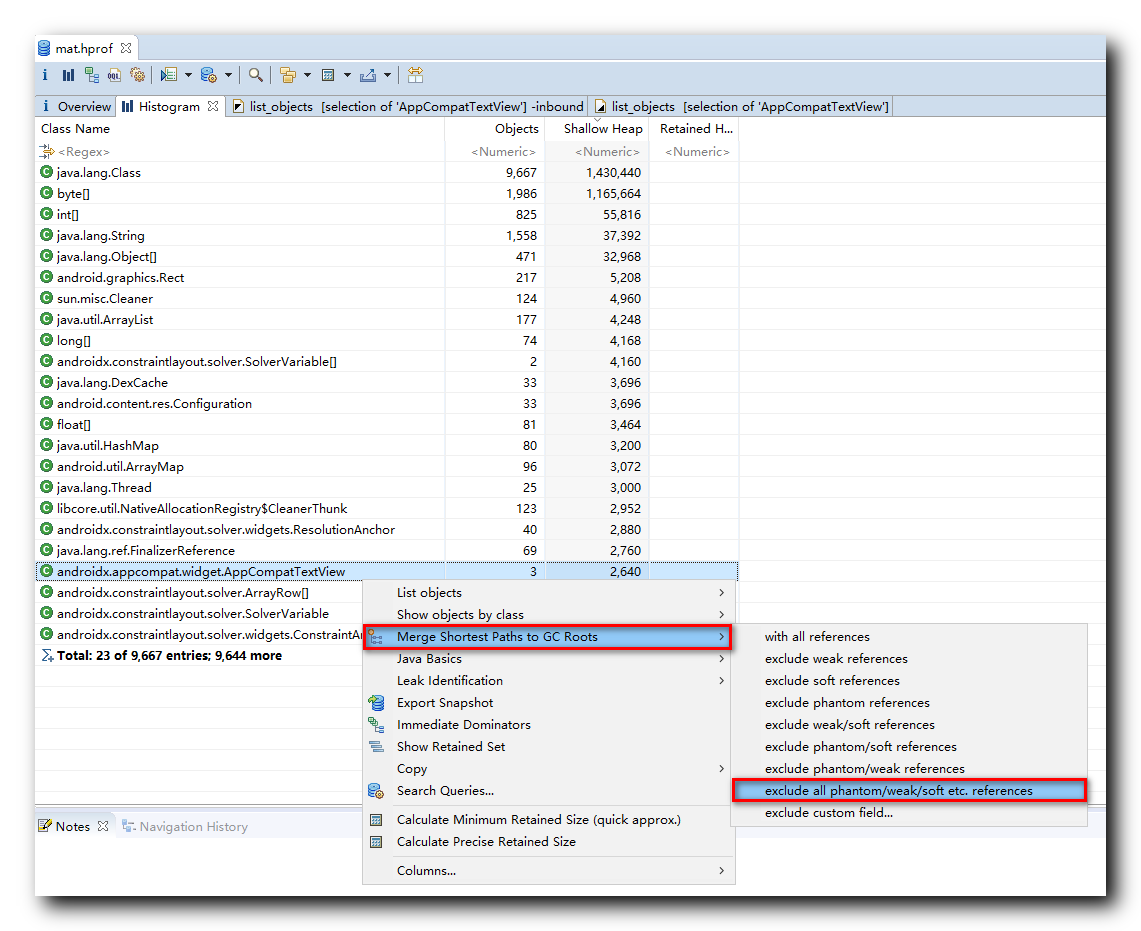Click the compare to another heap dump icon
The height and width of the screenshot is (931, 1141).
pos(415,75)
